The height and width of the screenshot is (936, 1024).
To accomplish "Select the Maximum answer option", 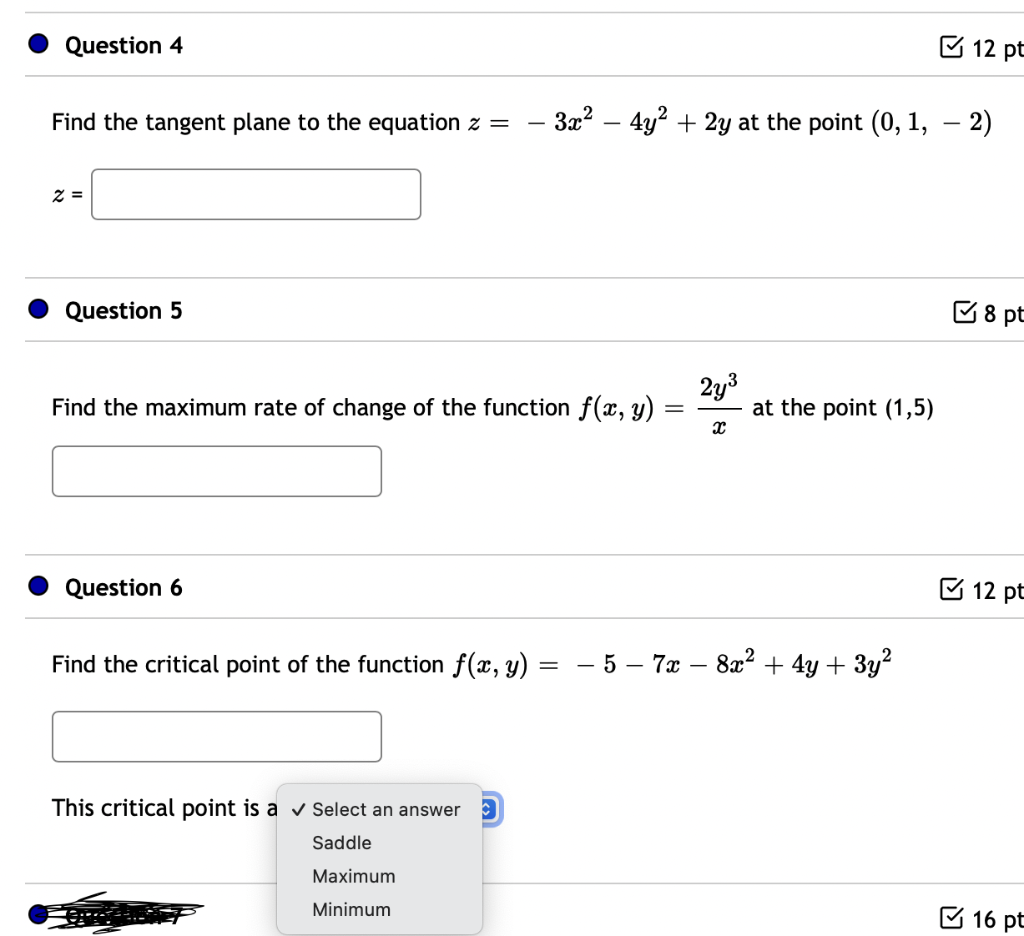I will click(x=354, y=876).
